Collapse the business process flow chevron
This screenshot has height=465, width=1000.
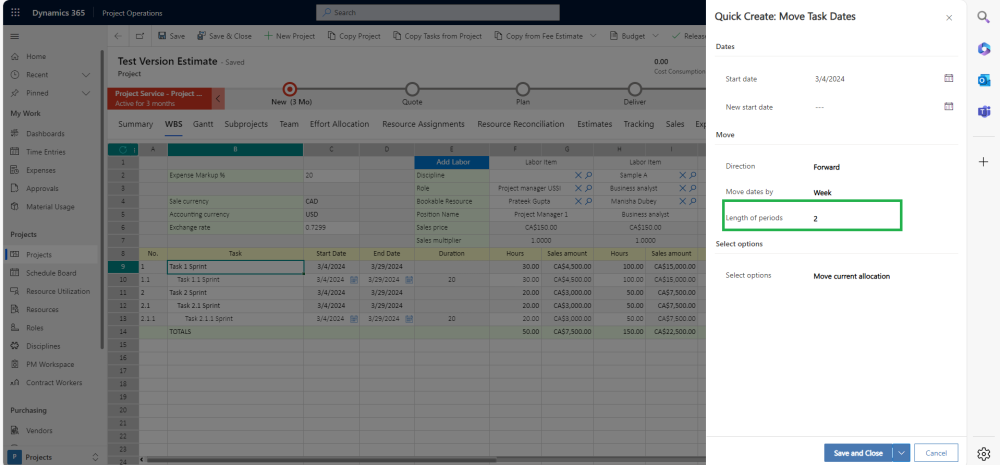217,98
